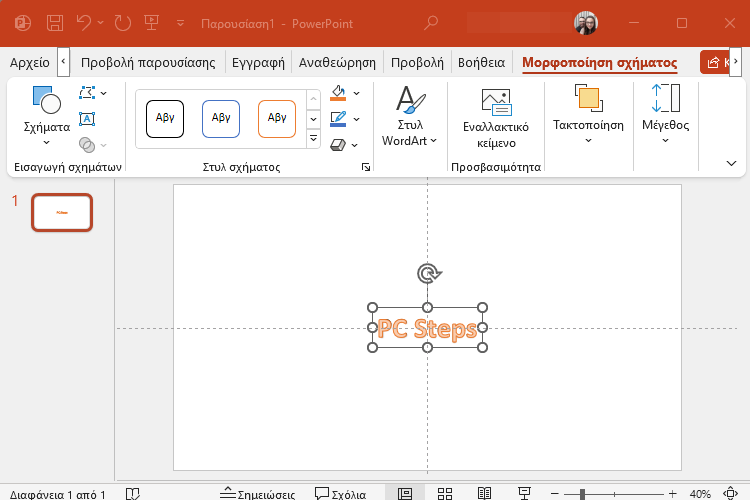Fit slide to current window
This screenshot has width=750, height=500.
[x=730, y=493]
